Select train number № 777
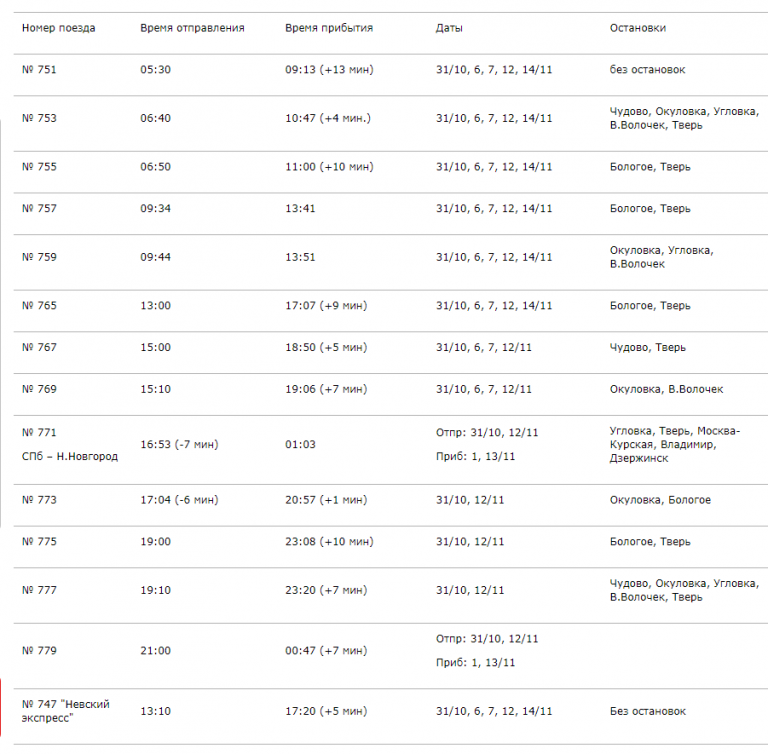768x754 pixels. (x=39, y=591)
